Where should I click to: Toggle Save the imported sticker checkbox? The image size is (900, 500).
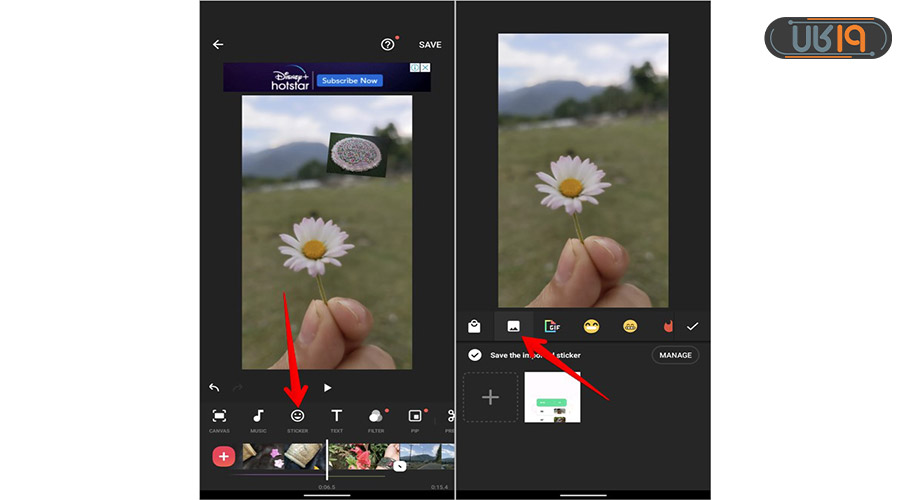(475, 355)
